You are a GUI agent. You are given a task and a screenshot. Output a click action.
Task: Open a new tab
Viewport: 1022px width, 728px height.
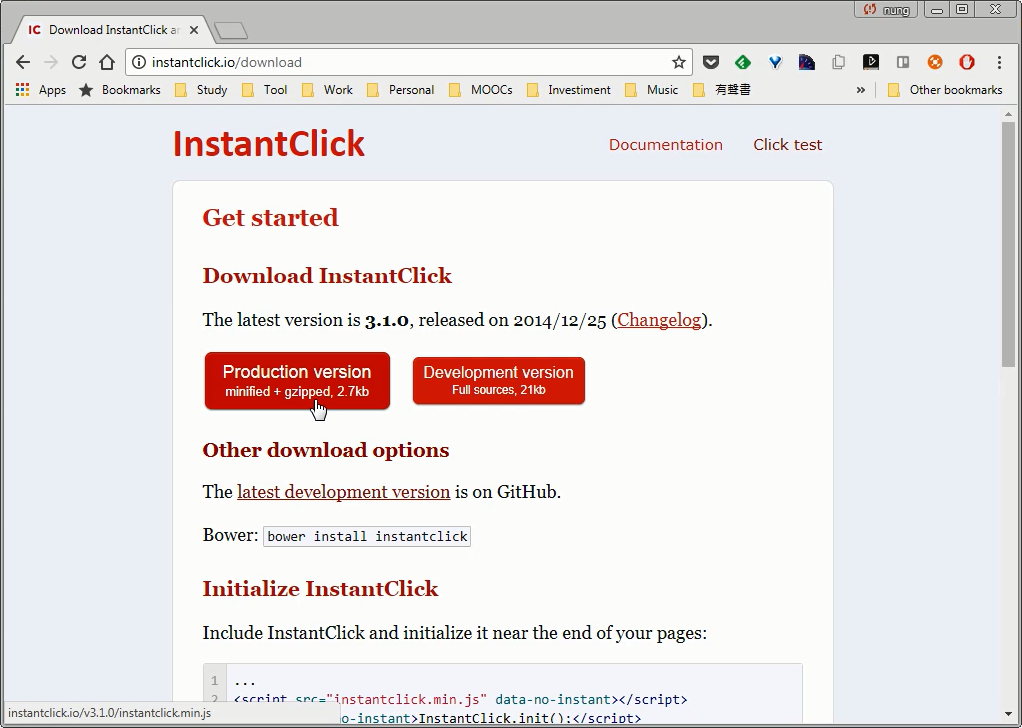[x=231, y=30]
